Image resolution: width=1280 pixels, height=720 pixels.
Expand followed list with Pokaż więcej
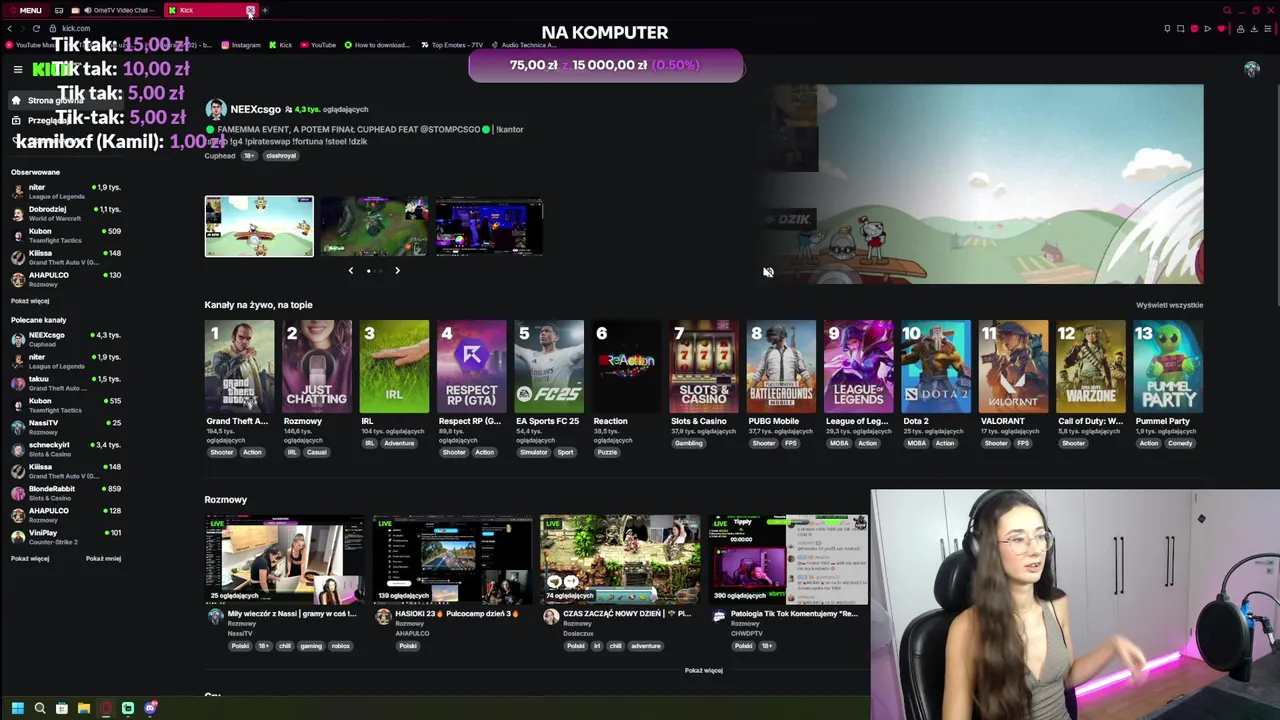30,301
